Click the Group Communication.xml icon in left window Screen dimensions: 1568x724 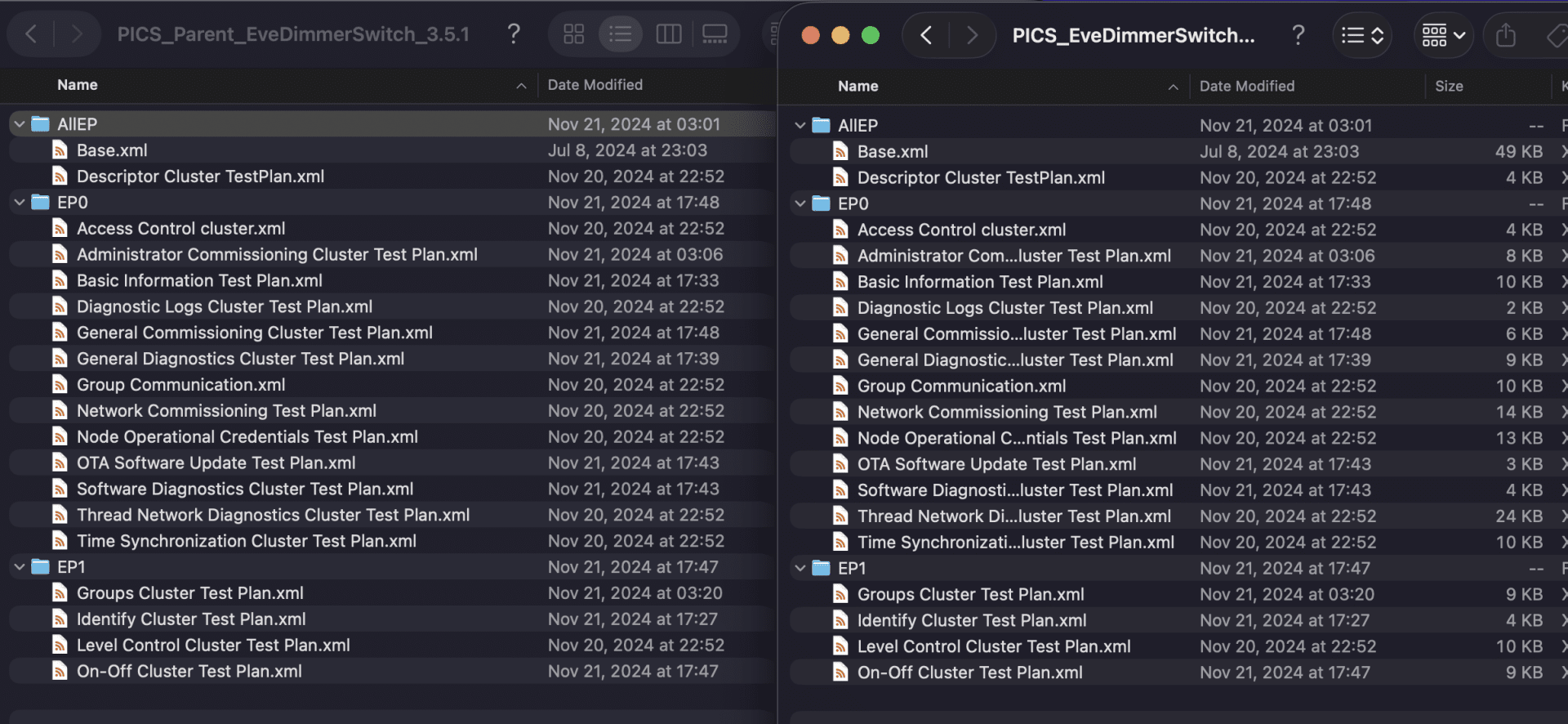(60, 385)
